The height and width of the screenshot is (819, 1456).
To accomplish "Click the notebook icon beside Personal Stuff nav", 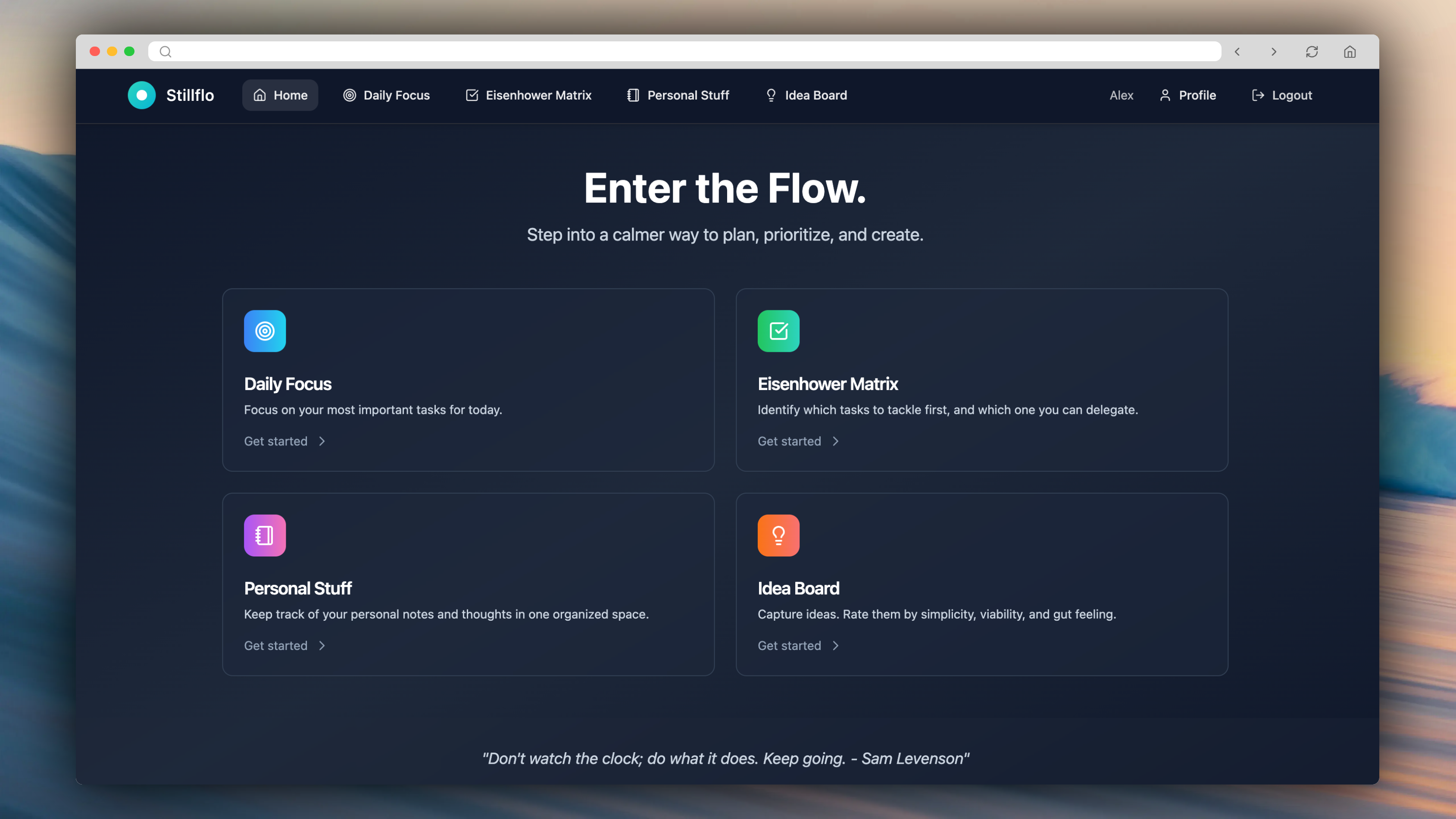I will [x=633, y=95].
